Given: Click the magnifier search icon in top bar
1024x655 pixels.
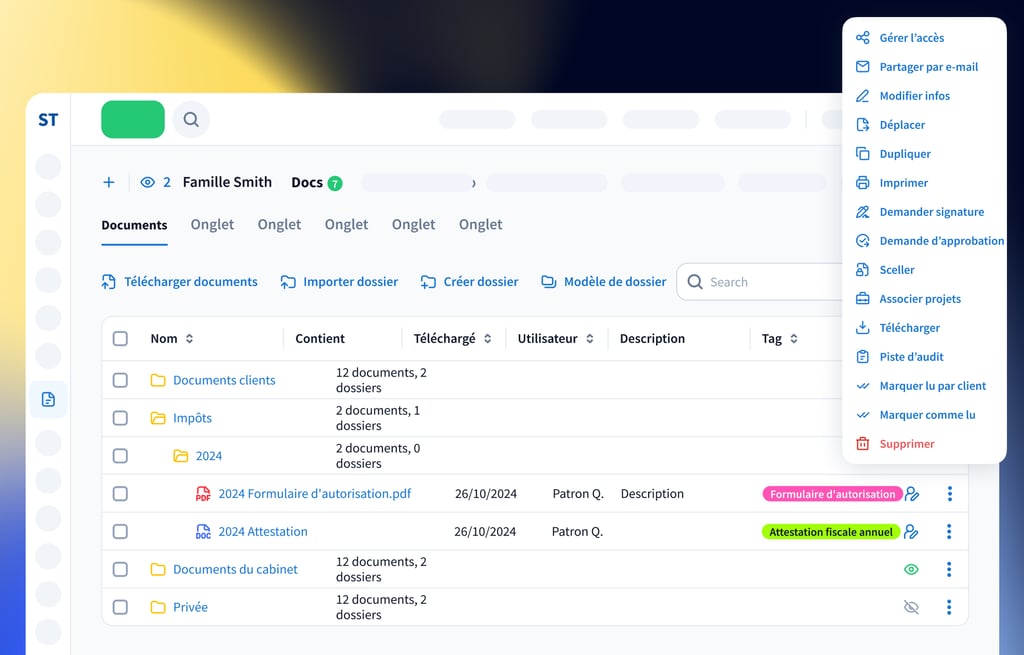Looking at the screenshot, I should point(191,120).
